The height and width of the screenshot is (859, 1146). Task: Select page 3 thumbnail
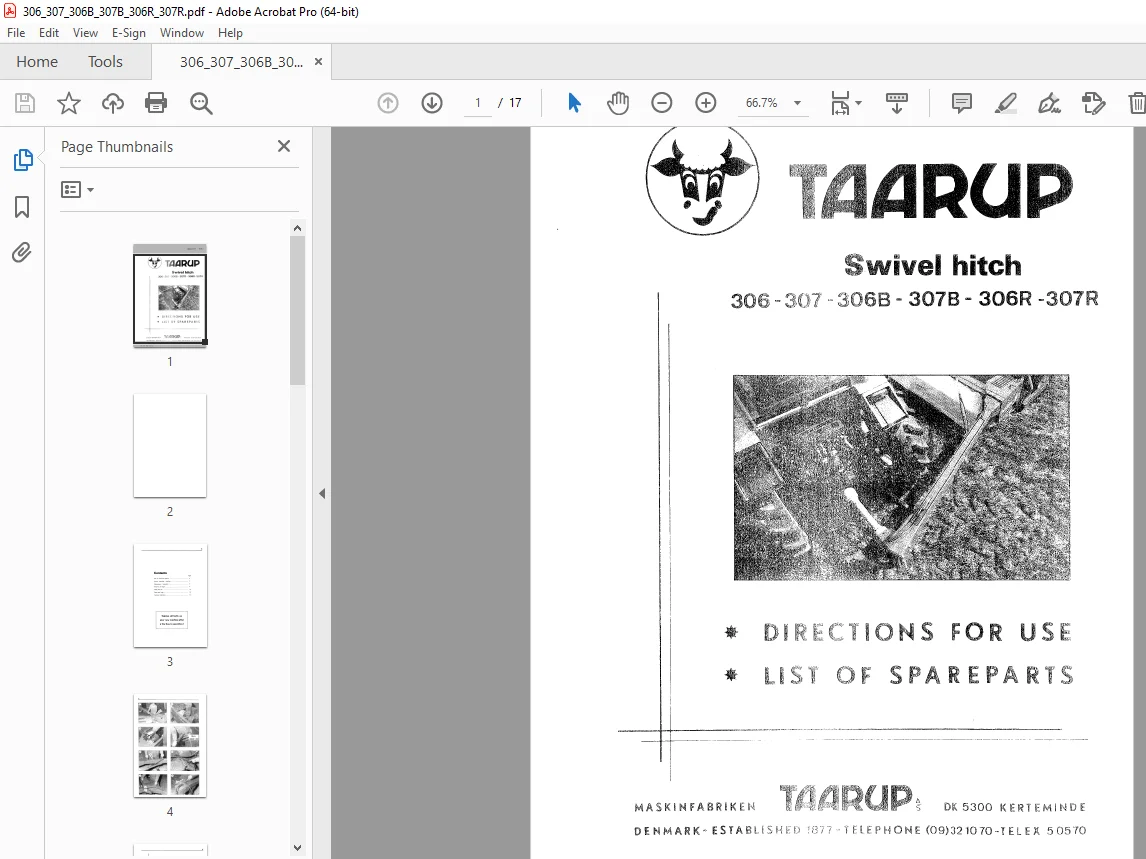[170, 596]
